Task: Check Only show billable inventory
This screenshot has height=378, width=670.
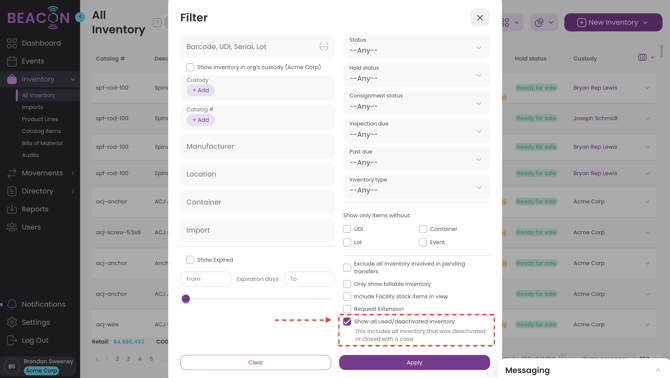Action: click(x=347, y=284)
